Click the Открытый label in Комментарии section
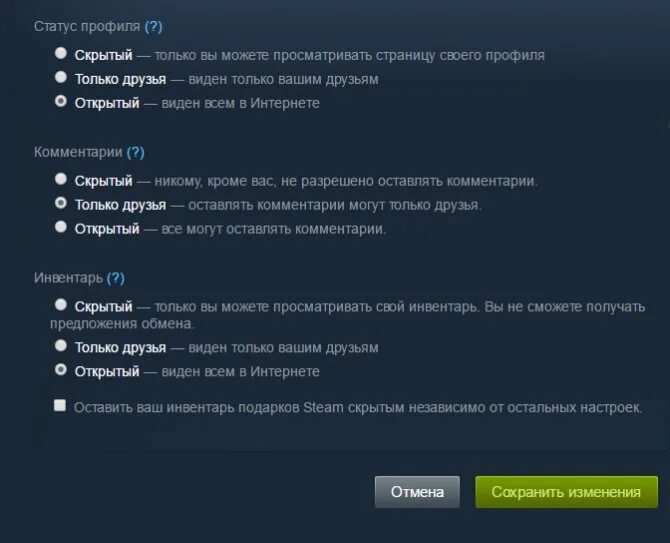The image size is (670, 543). tap(107, 229)
